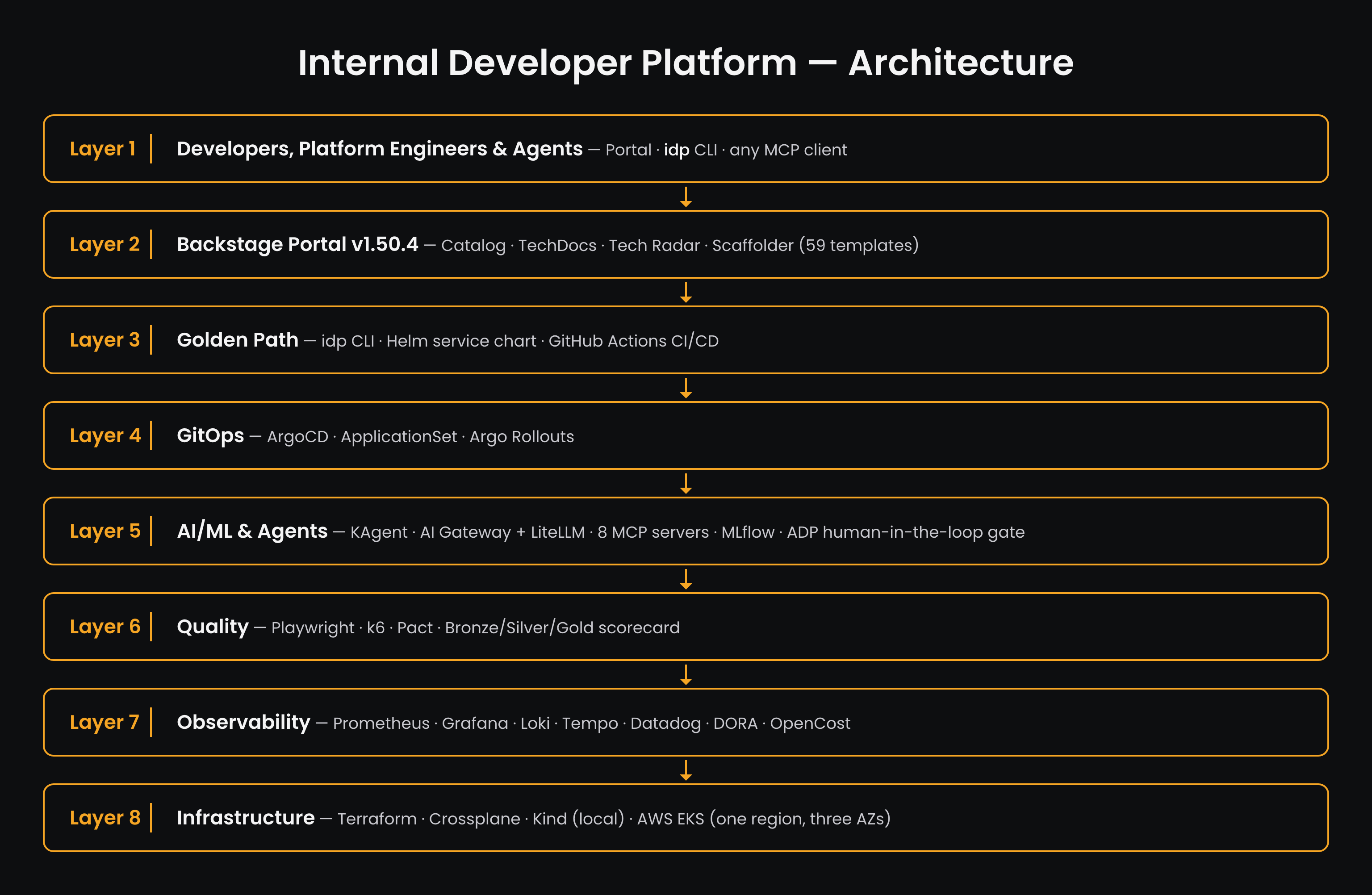Select the 'Layer 2' label
This screenshot has width=1372, height=895.
(x=105, y=244)
